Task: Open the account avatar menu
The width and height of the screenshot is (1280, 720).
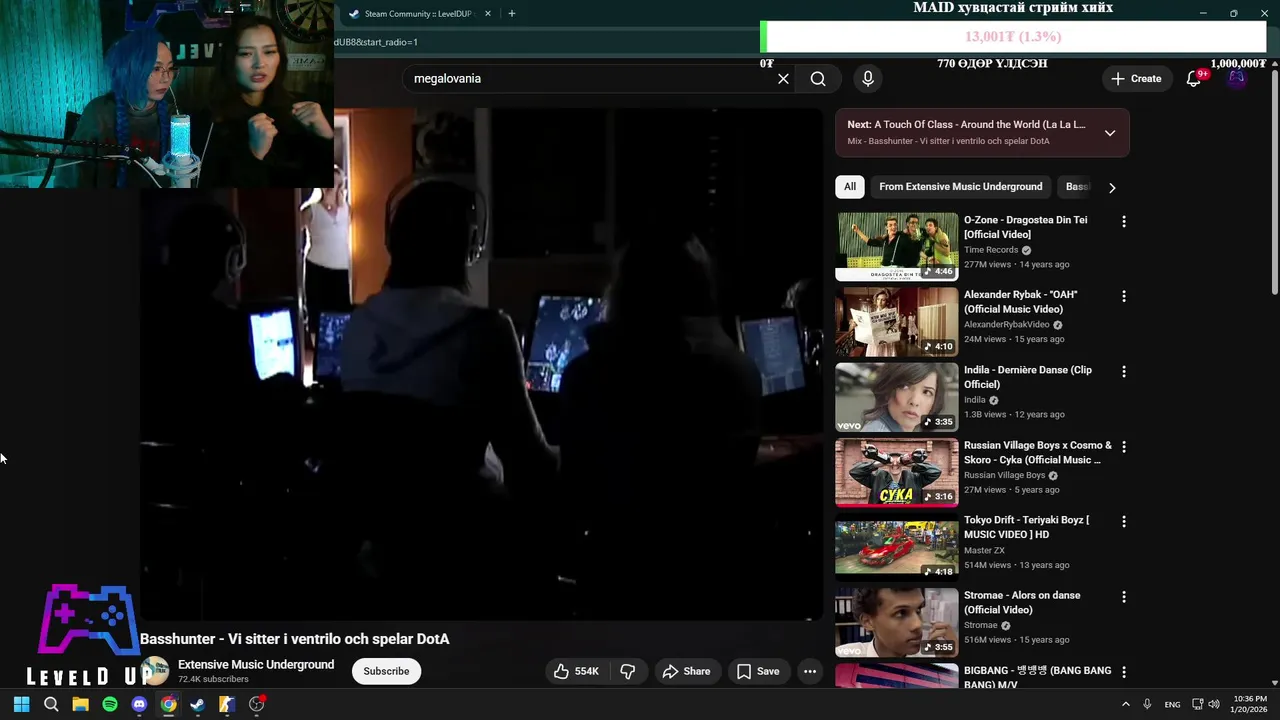Action: click(x=1237, y=79)
